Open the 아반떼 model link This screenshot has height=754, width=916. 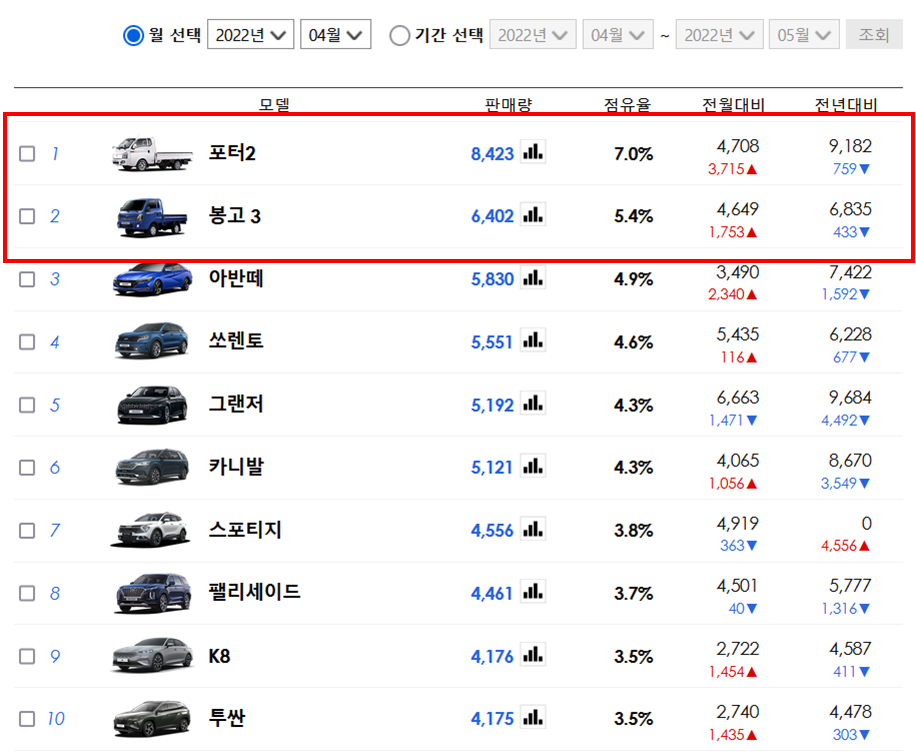[236, 279]
